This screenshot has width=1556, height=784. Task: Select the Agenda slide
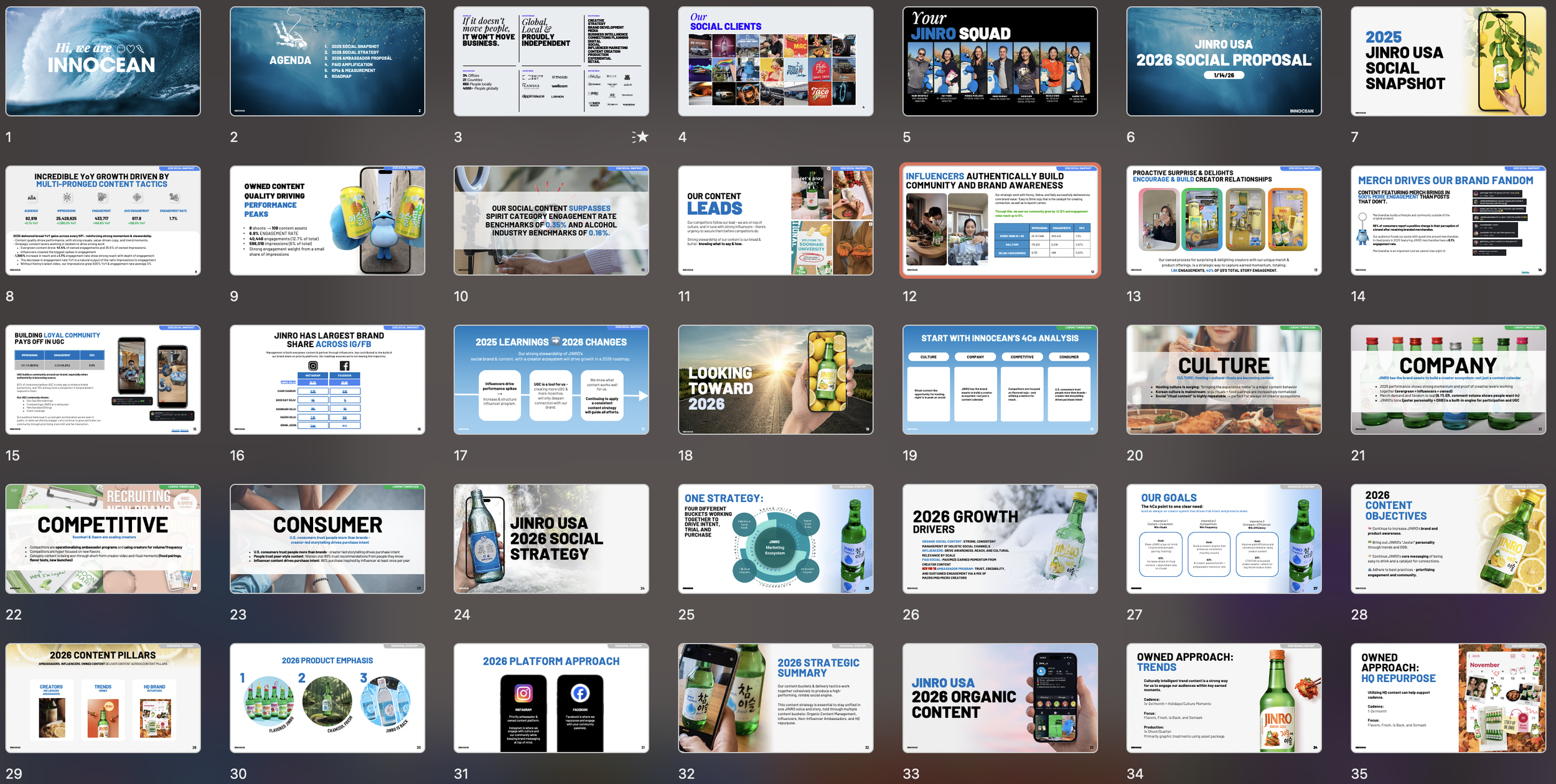pos(328,60)
